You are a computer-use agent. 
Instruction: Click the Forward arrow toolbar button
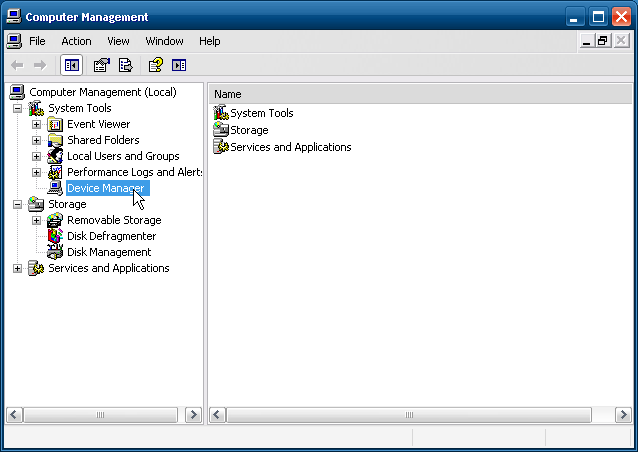pyautogui.click(x=40, y=65)
